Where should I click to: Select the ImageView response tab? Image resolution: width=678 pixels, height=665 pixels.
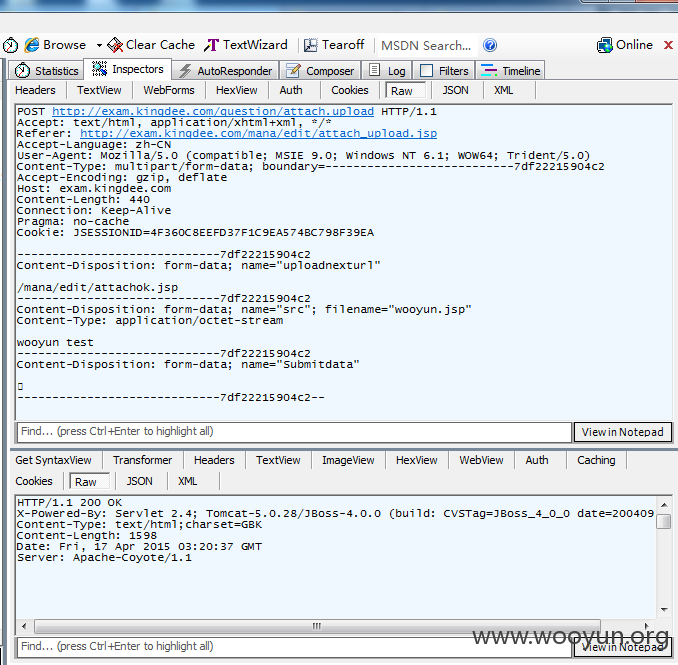(x=348, y=460)
